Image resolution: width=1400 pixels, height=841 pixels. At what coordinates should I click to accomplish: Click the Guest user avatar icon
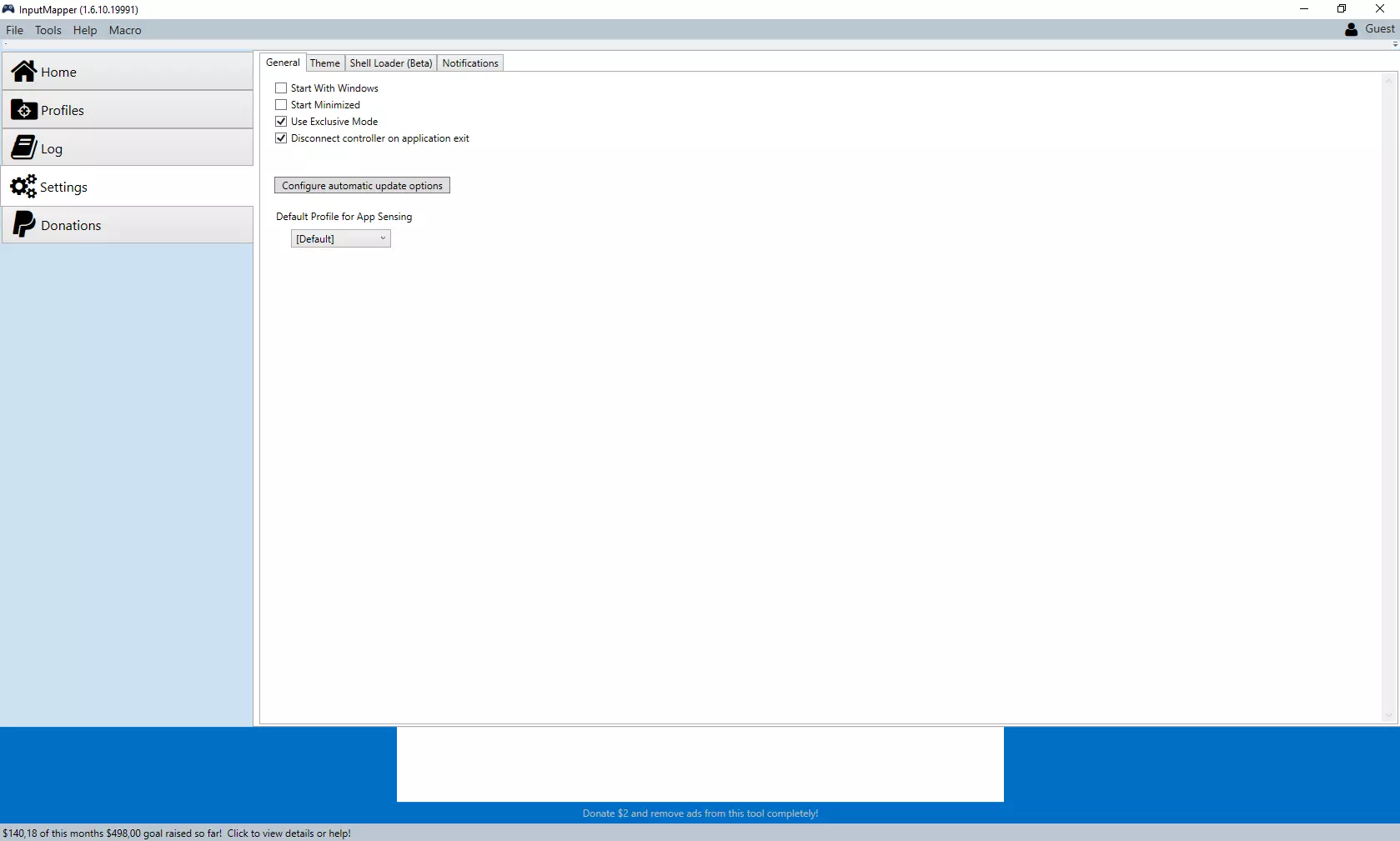(1351, 29)
